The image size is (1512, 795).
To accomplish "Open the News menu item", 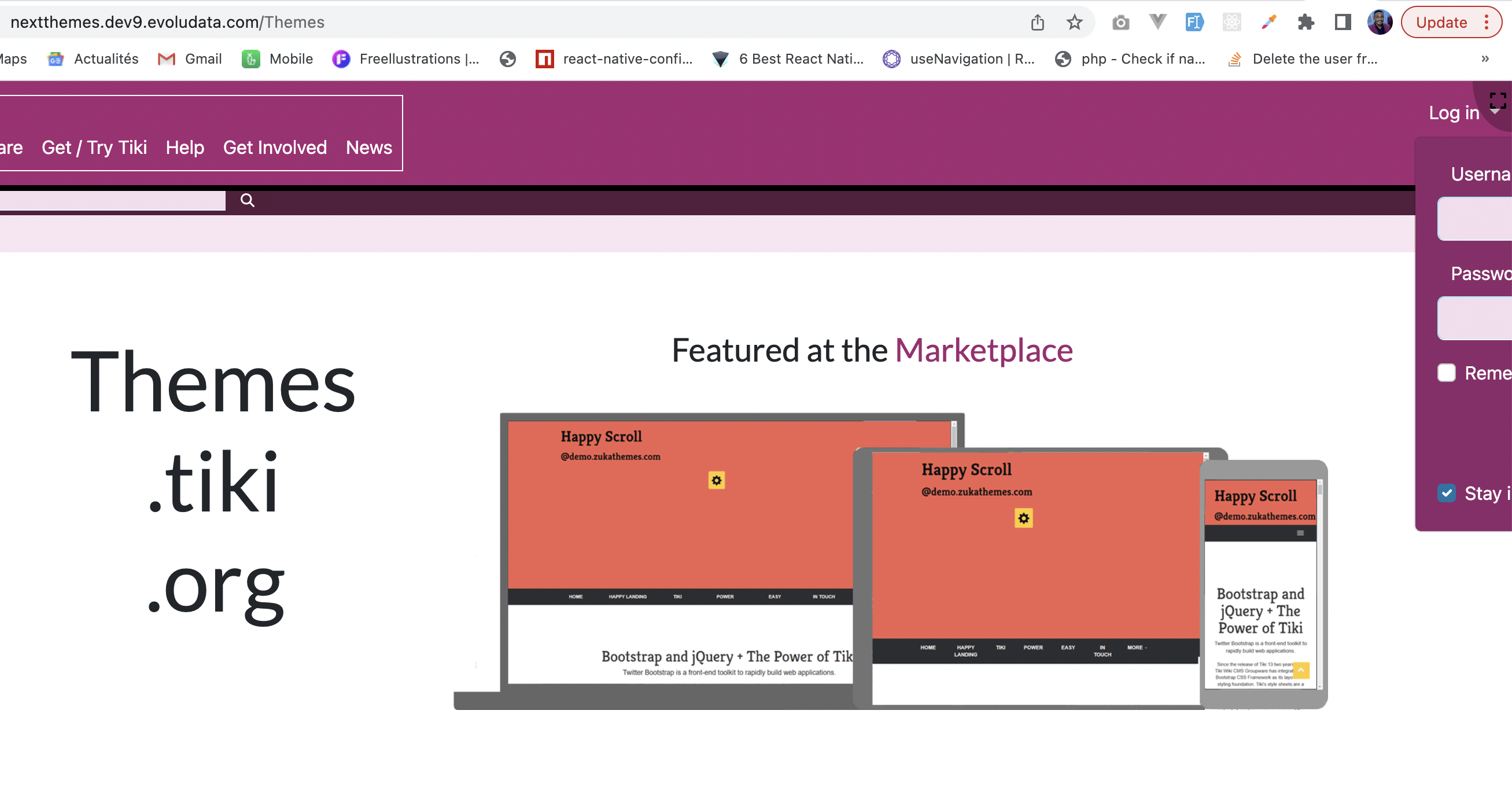I will click(x=368, y=148).
